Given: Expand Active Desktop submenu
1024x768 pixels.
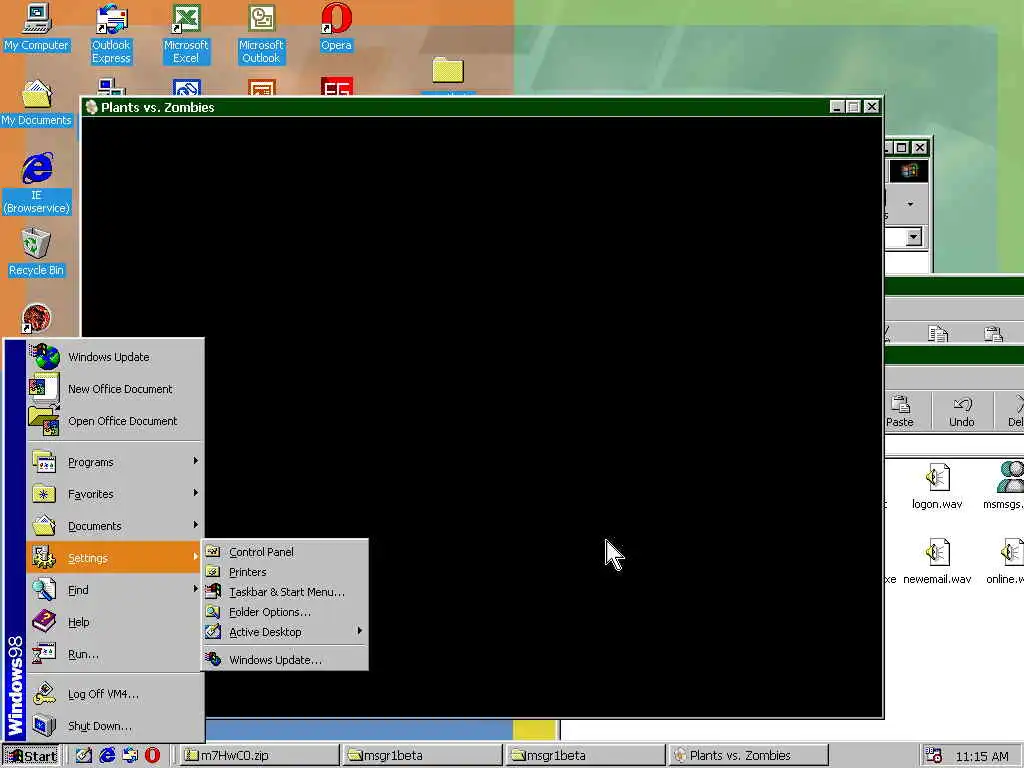Looking at the screenshot, I should 285,632.
